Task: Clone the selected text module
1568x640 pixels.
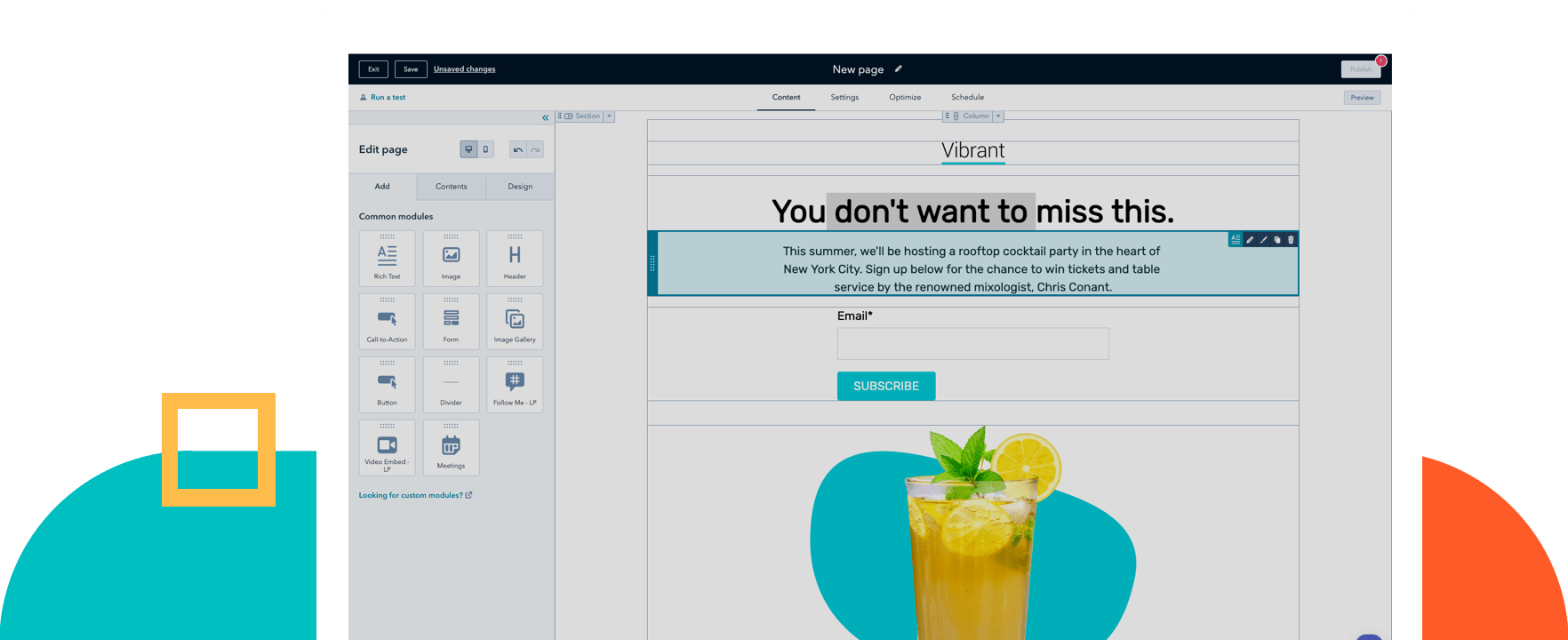Action: coord(1277,240)
